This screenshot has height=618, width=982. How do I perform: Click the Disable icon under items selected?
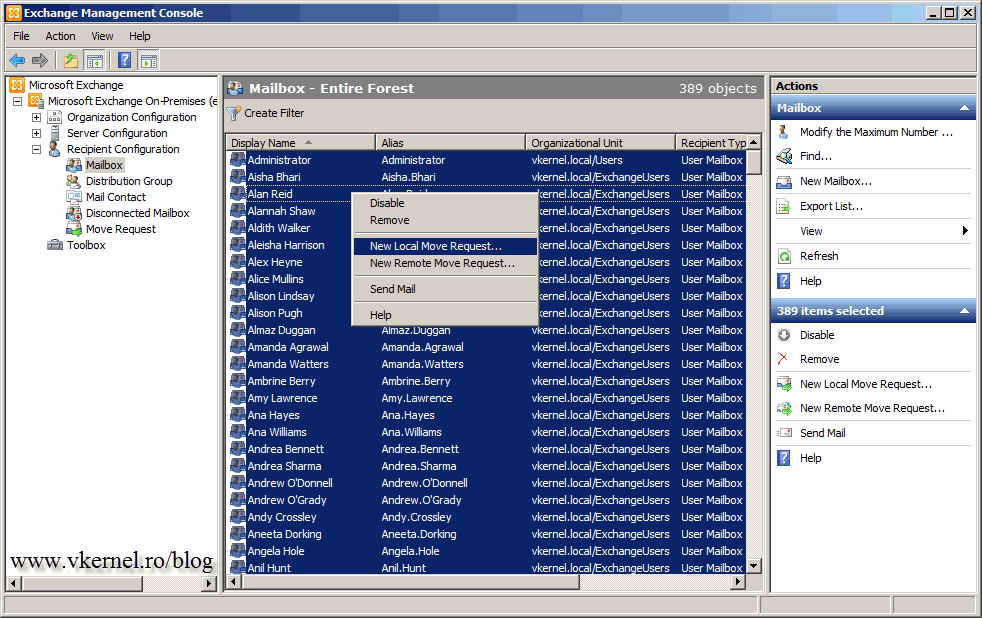(x=784, y=335)
